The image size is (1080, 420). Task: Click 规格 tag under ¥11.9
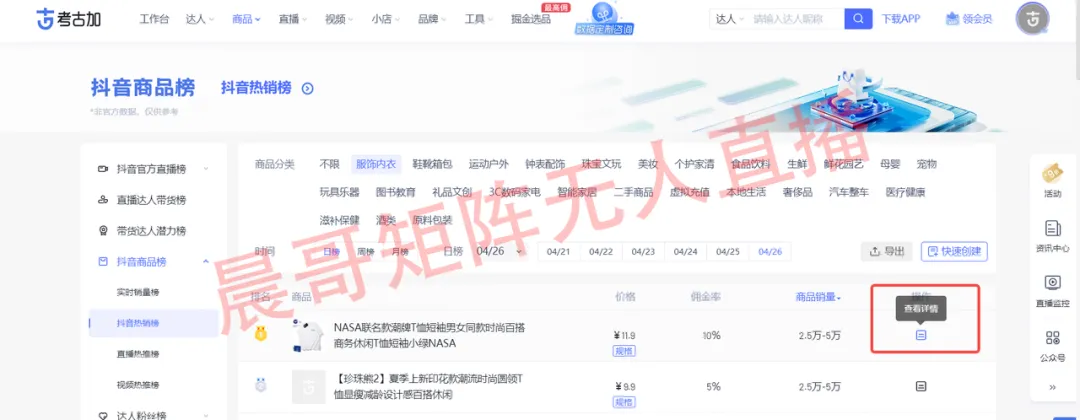(624, 350)
